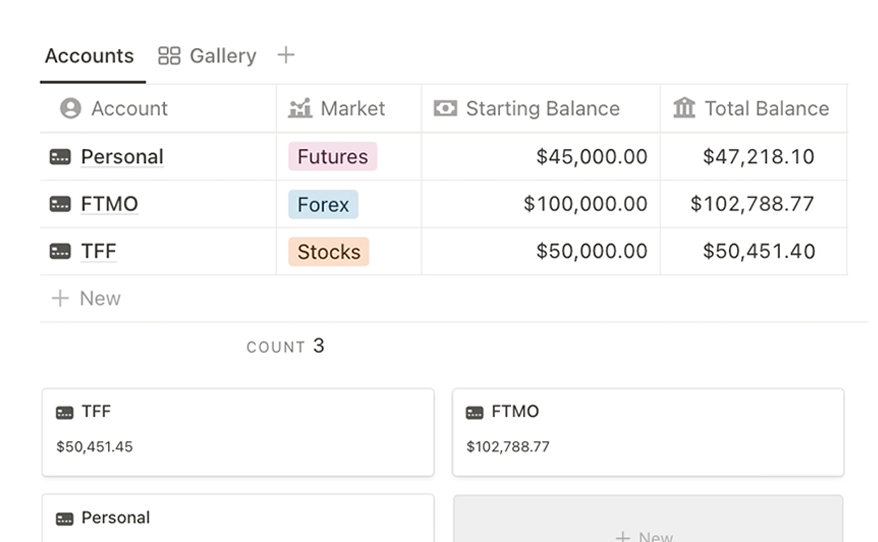Add a new row to the table

[x=86, y=298]
